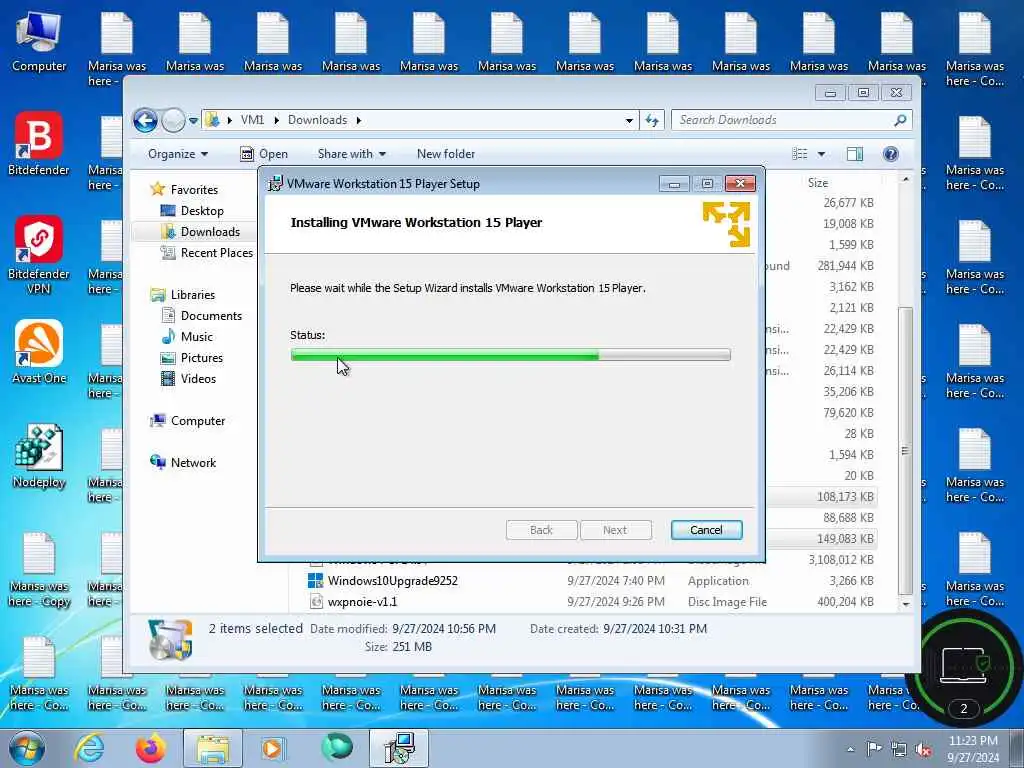The height and width of the screenshot is (768, 1024).
Task: Launch Firefox from the taskbar
Action: pos(151,748)
